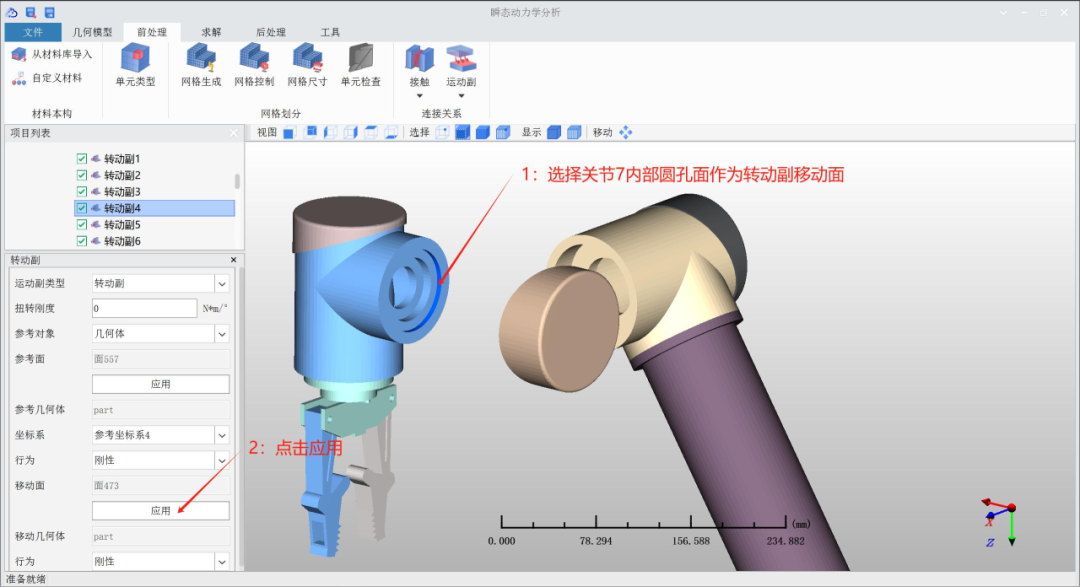This screenshot has width=1080, height=587.
Task: Select the top view cube icon
Action: (x=371, y=132)
